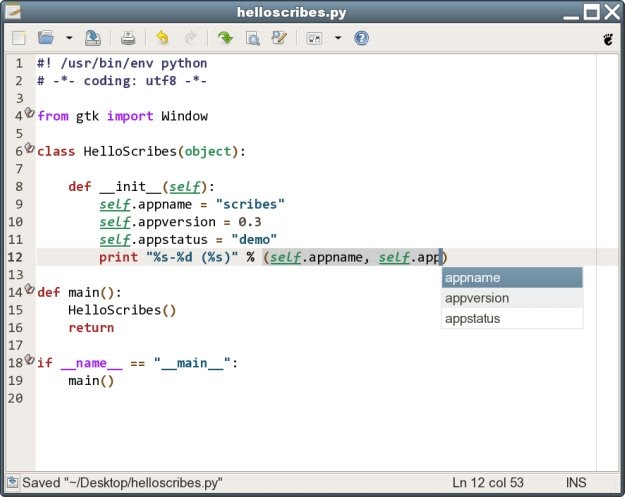
Task: Open the go-to-line green arrow tool
Action: coord(226,38)
